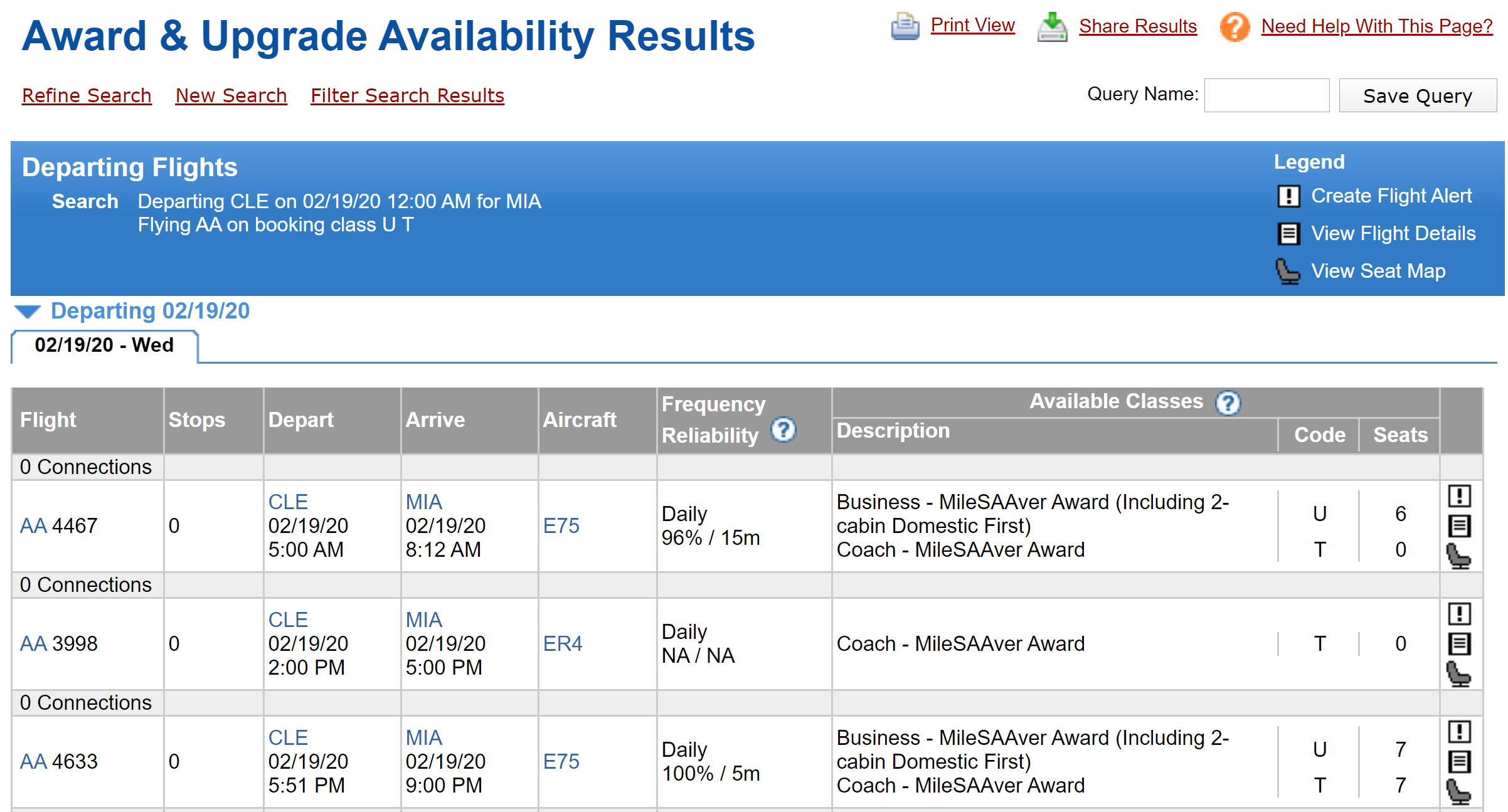The height and width of the screenshot is (812, 1508).
Task: Click the Filter Search Results link
Action: pyautogui.click(x=407, y=95)
